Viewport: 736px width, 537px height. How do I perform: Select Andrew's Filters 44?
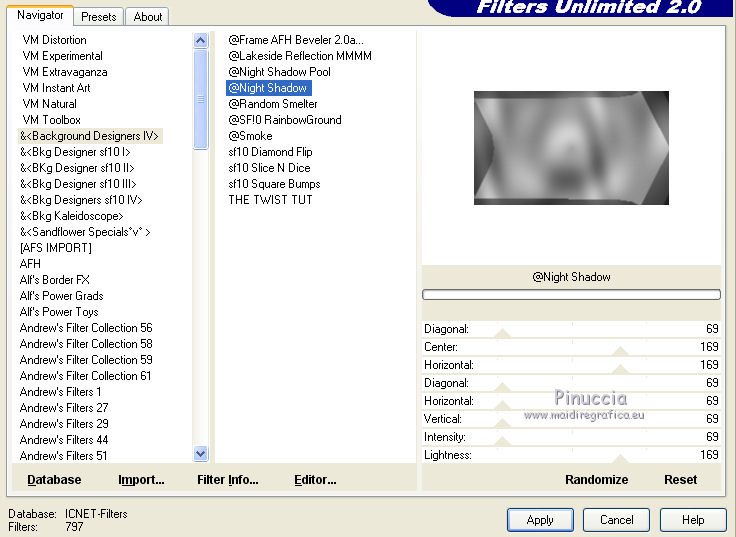(64, 439)
